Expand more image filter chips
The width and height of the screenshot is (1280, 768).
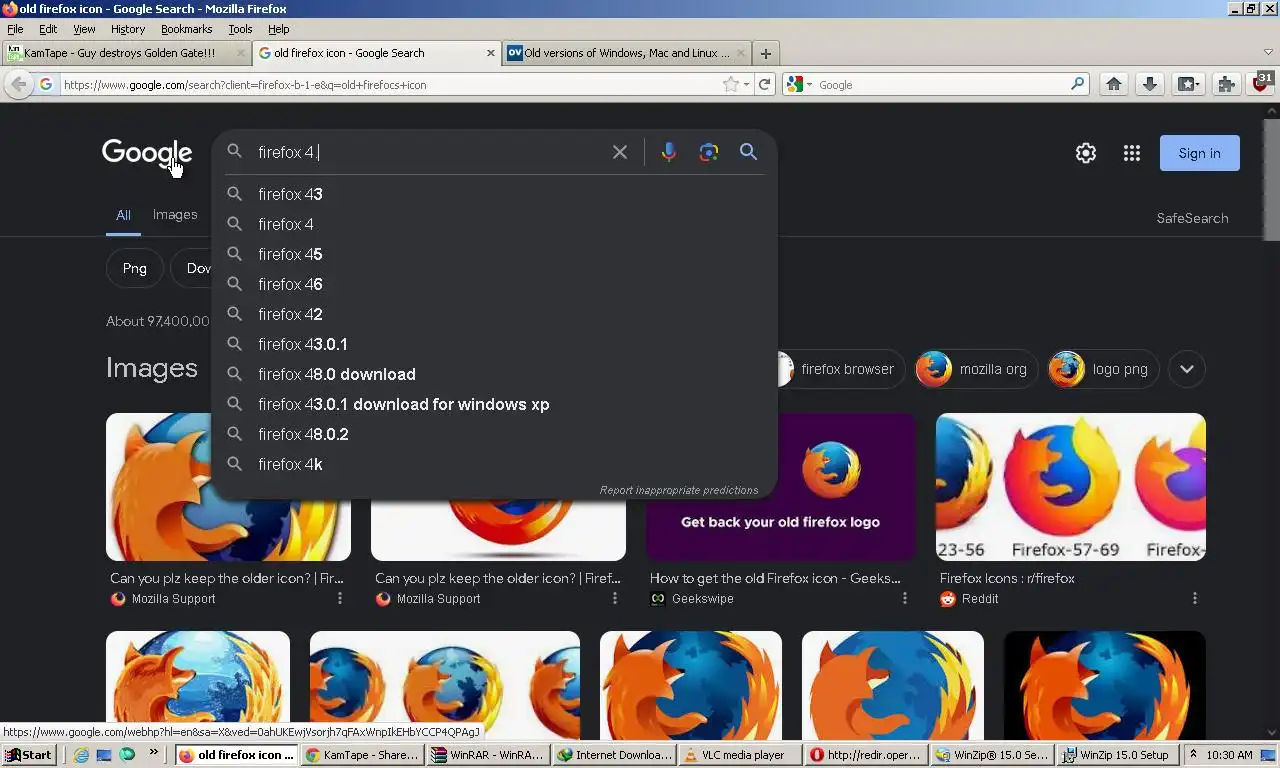click(1187, 369)
